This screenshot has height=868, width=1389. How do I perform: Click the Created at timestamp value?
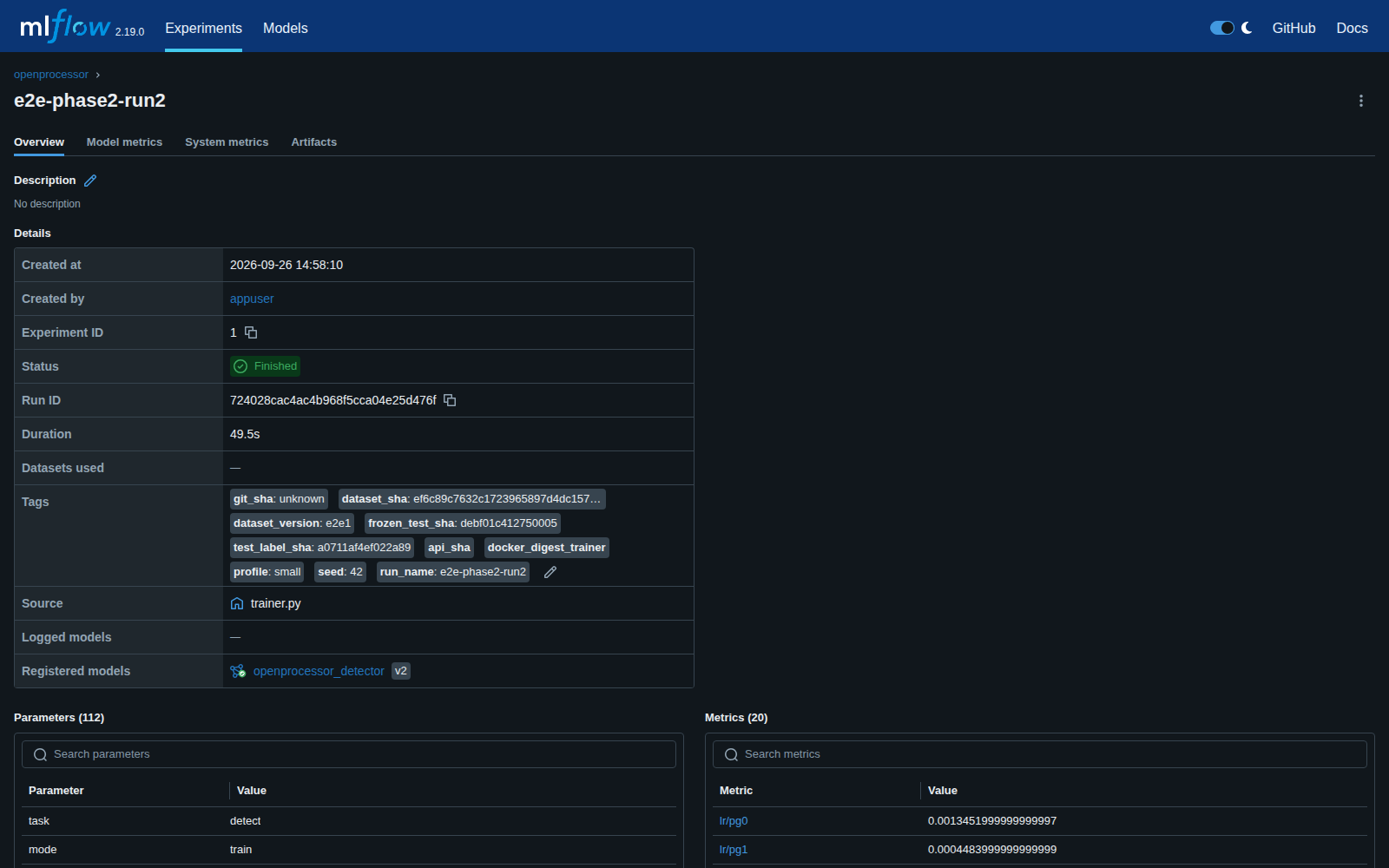point(286,265)
